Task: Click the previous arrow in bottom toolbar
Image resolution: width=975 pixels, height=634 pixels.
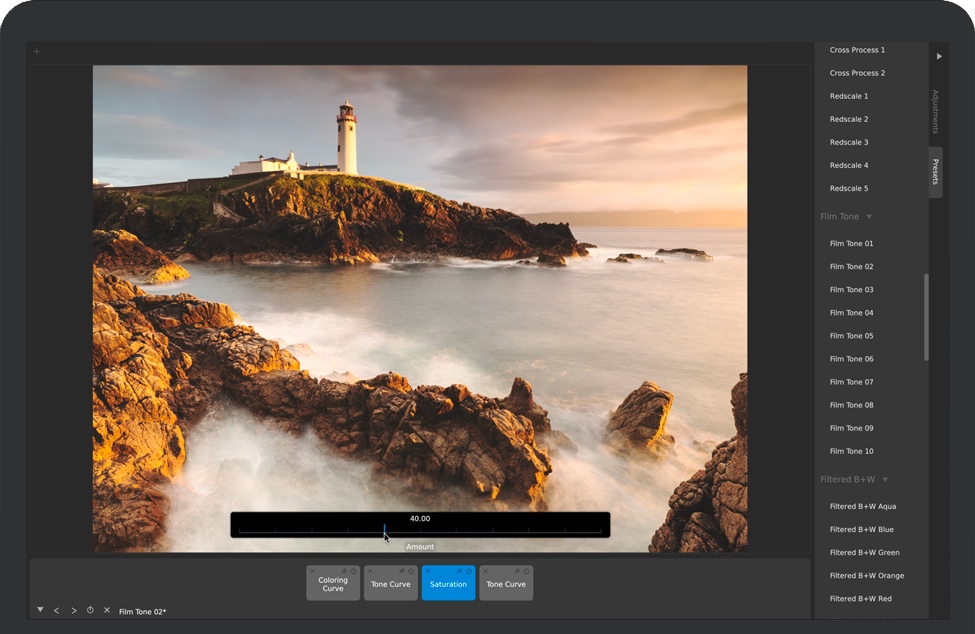Action: [x=56, y=610]
